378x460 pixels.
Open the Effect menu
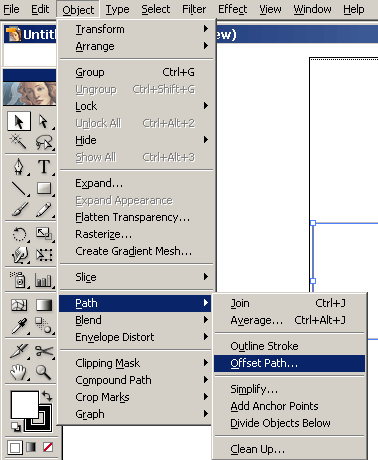pos(233,9)
